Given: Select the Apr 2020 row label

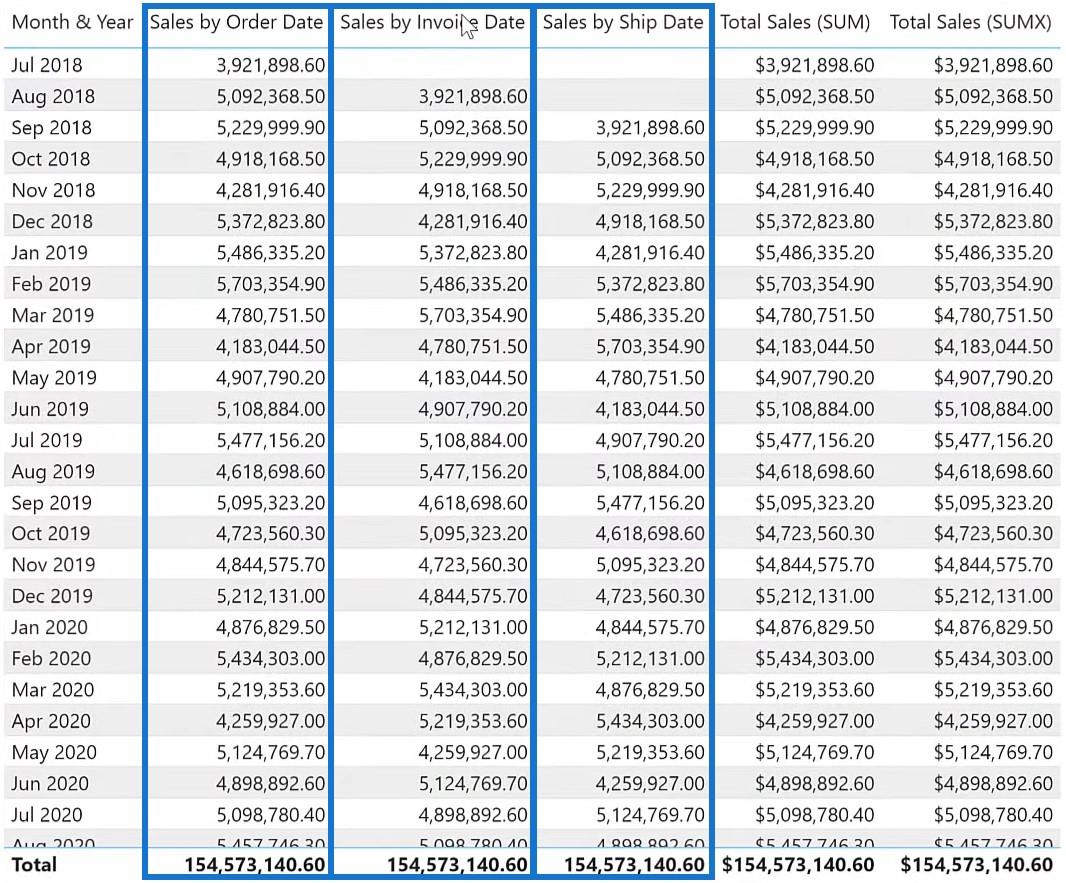Looking at the screenshot, I should (x=51, y=721).
